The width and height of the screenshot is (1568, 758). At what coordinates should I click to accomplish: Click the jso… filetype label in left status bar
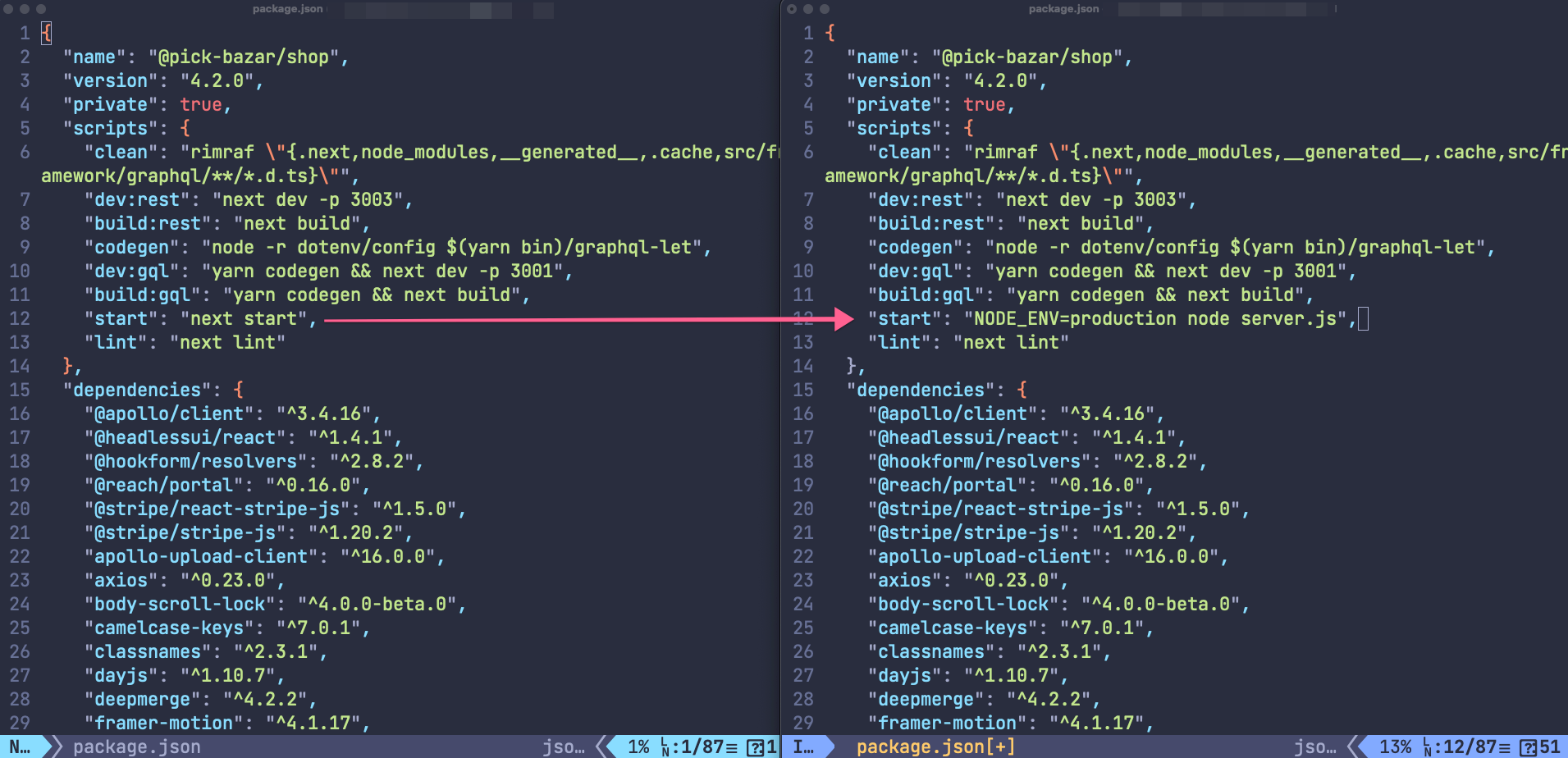tap(564, 747)
